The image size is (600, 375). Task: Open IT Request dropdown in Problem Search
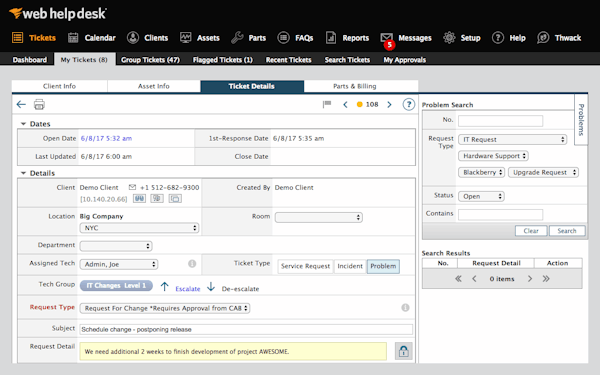click(x=512, y=140)
